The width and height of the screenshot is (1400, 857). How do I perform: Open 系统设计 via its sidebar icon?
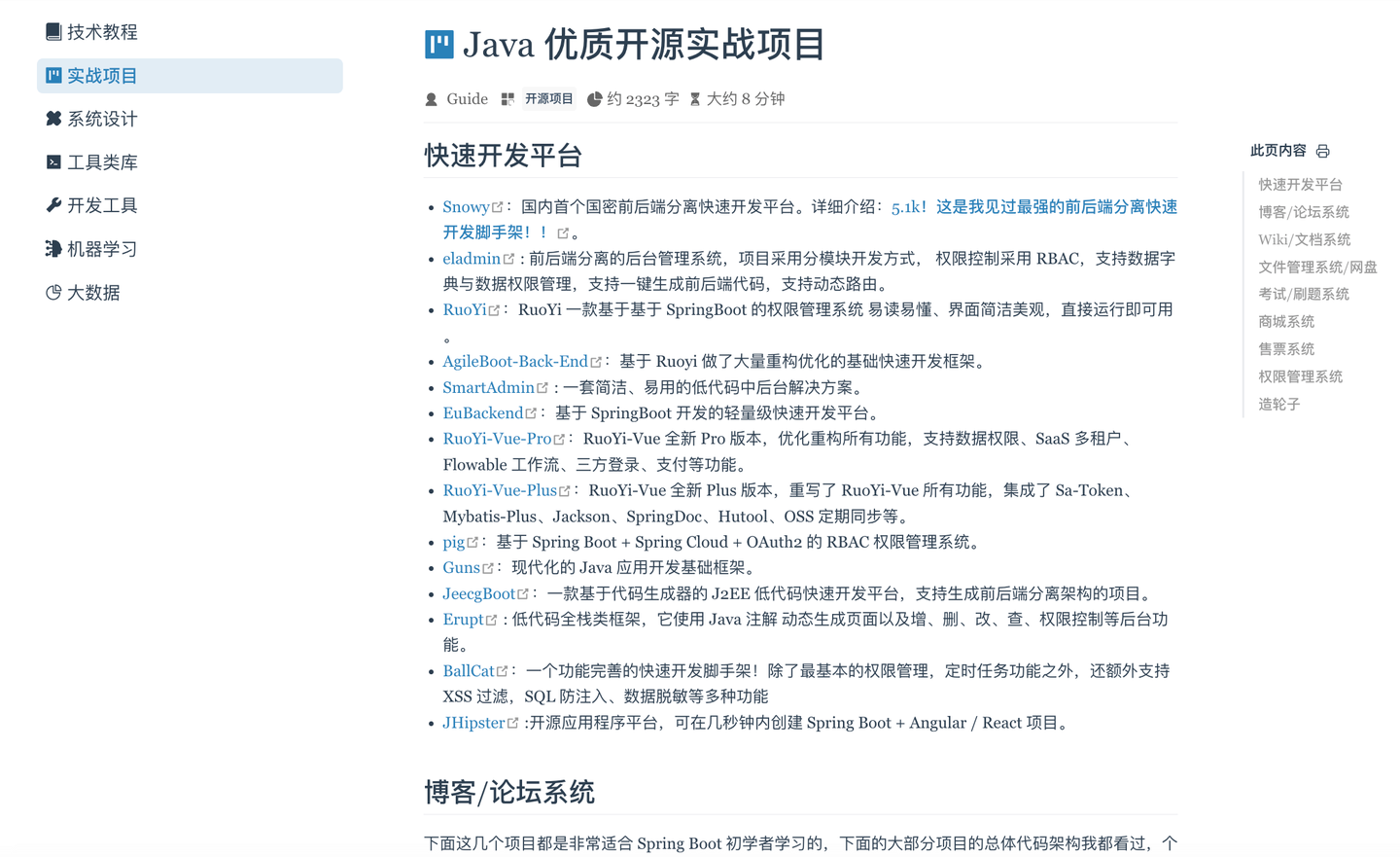tap(53, 119)
